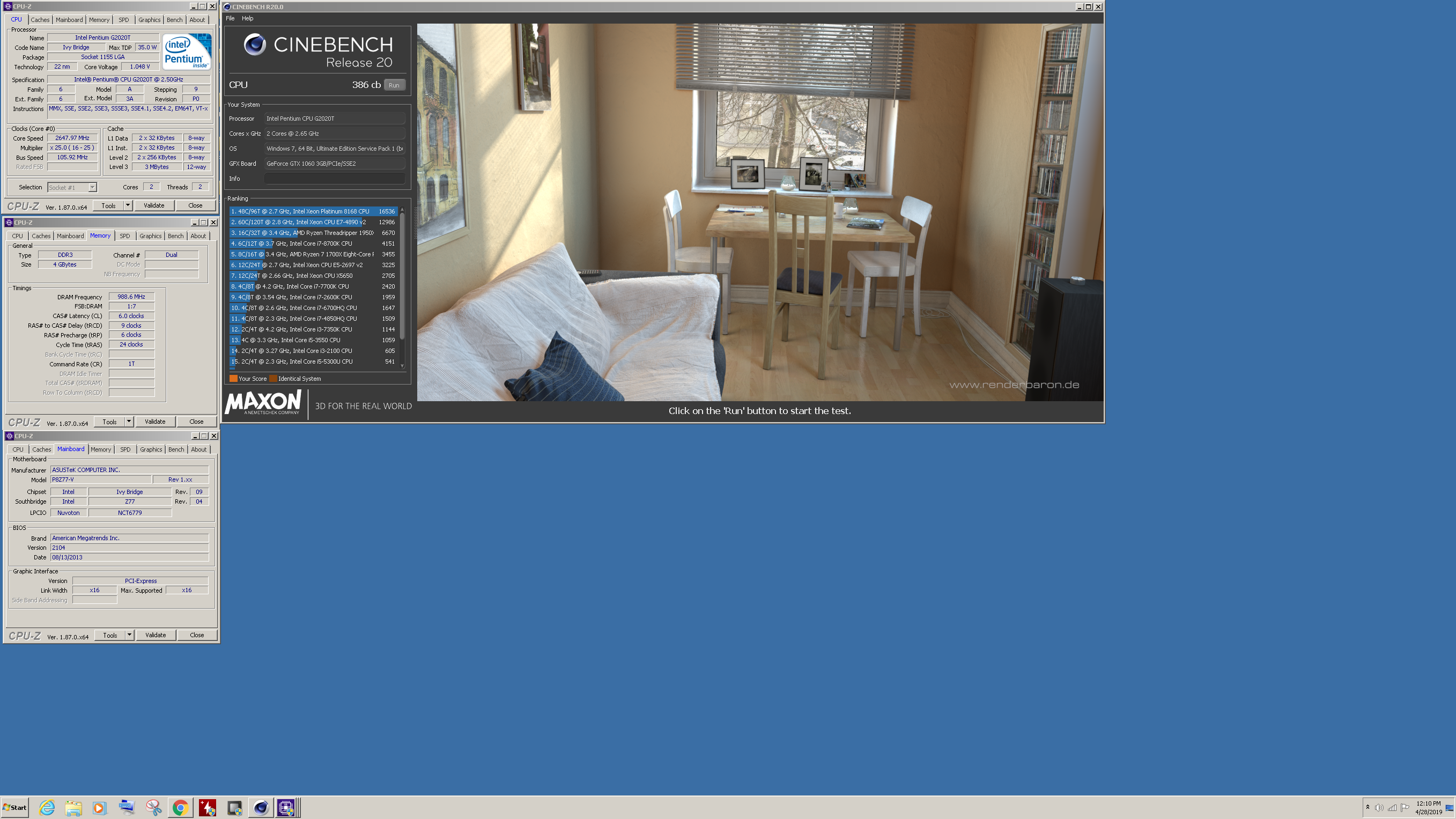Click Cinebench Processor field Intel Pentium G2020T
Viewport: 1456px width, 819px height.
pyautogui.click(x=335, y=119)
